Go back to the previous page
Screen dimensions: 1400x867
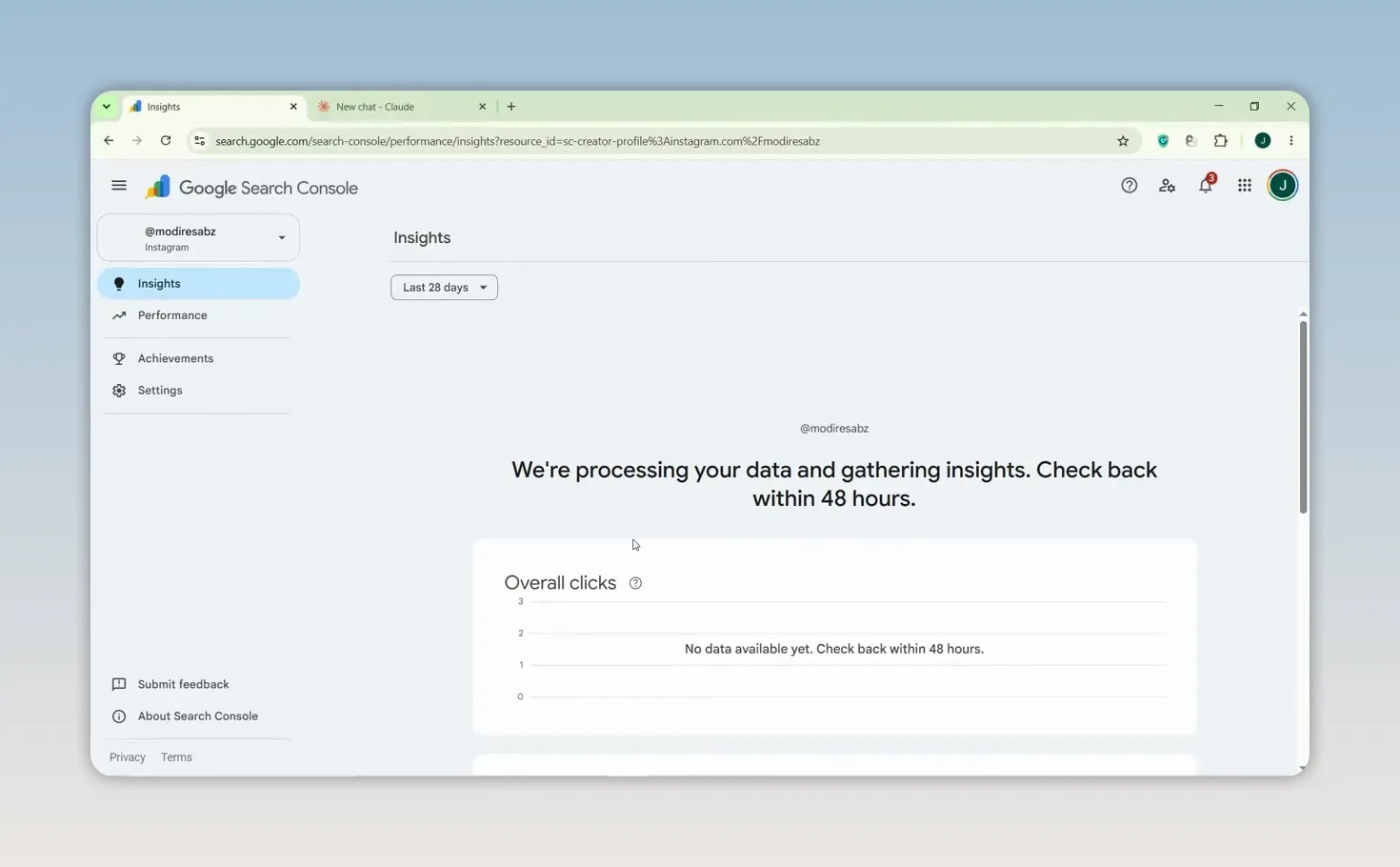109,141
